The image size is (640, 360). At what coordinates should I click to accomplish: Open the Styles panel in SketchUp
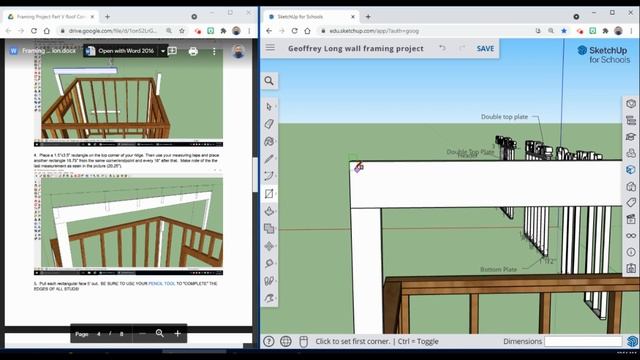pos(631,186)
